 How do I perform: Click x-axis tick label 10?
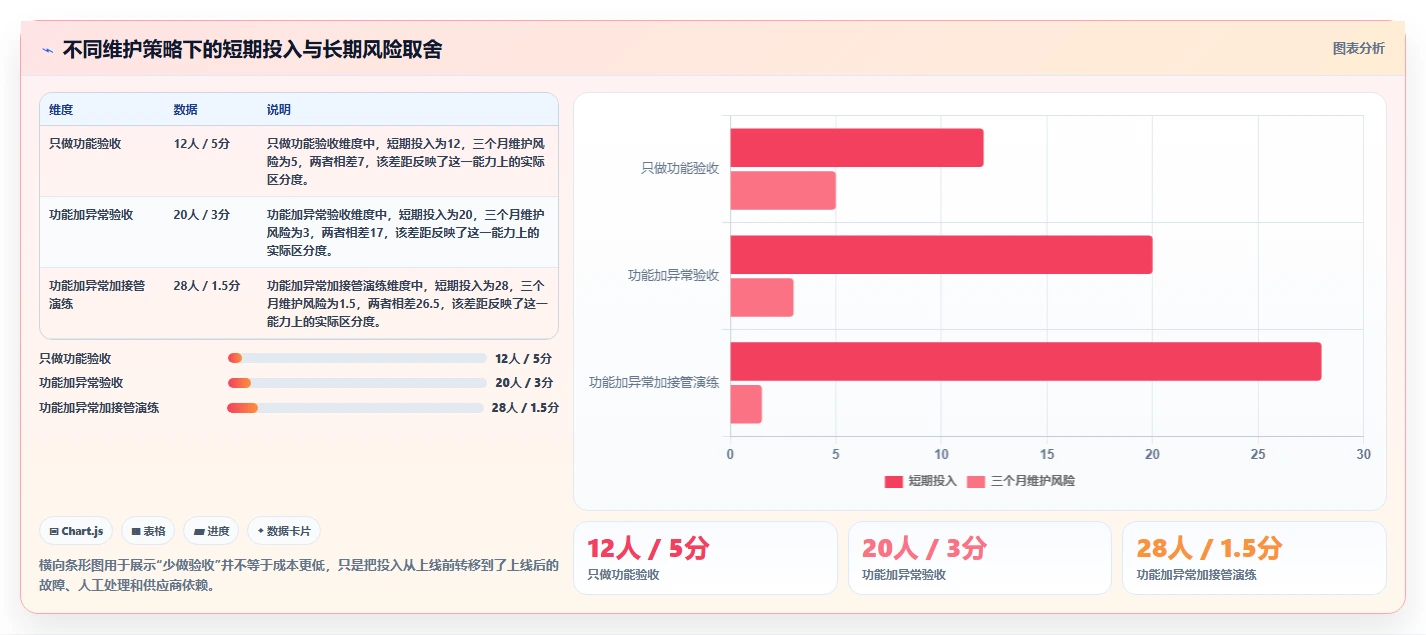coord(941,454)
